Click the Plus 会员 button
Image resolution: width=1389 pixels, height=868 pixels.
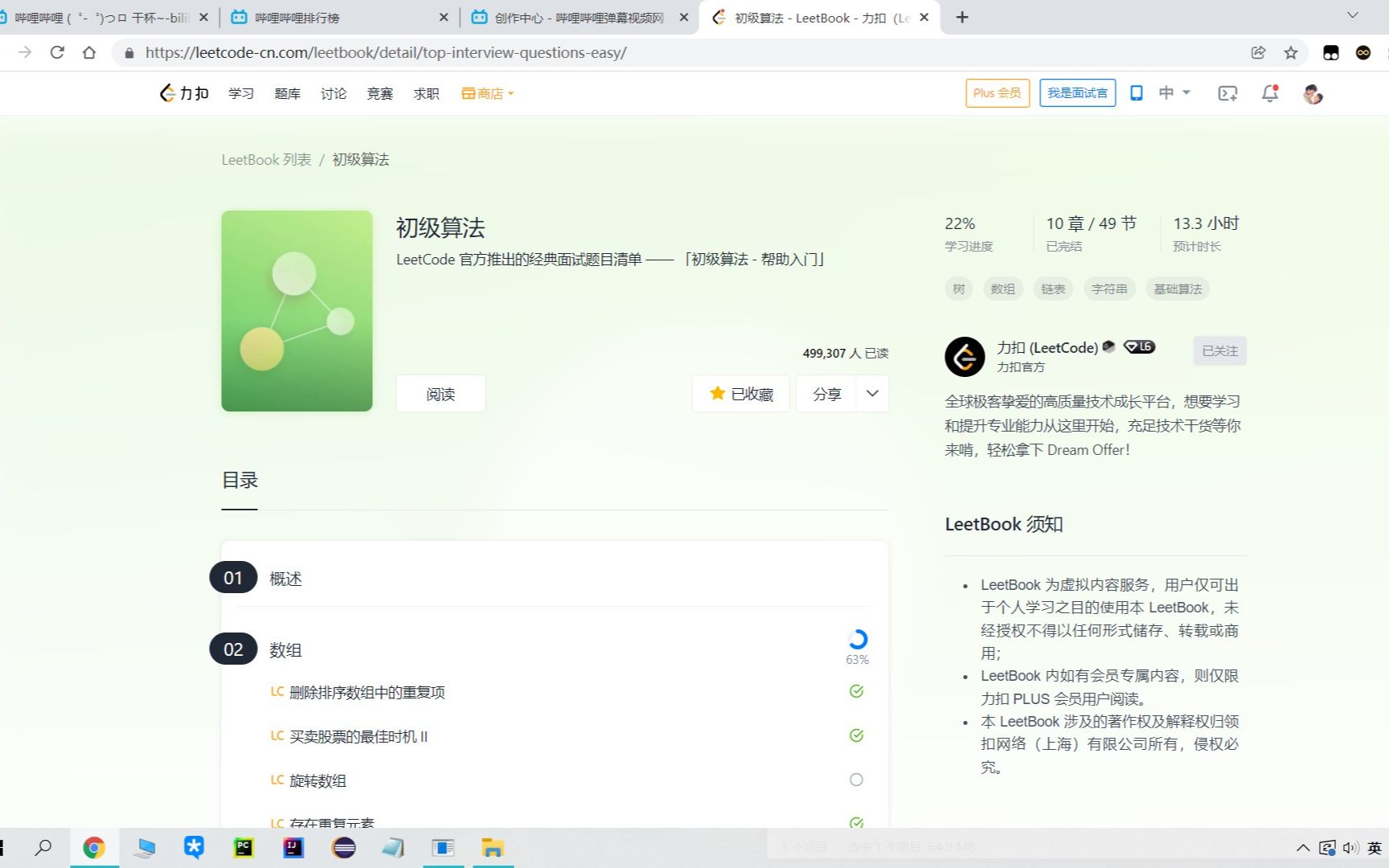(x=998, y=93)
